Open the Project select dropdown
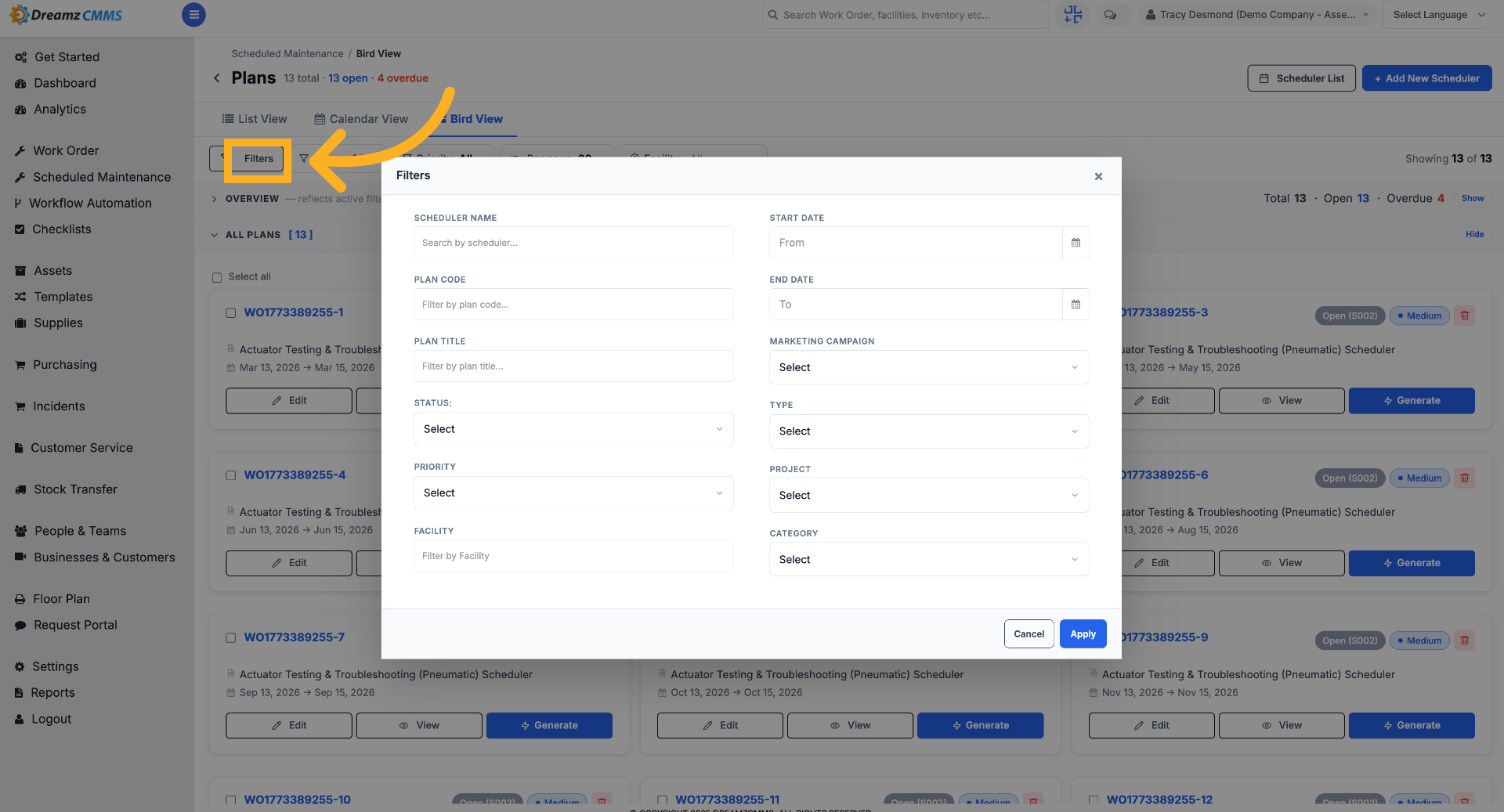Viewport: 1504px width, 812px height. pos(929,496)
